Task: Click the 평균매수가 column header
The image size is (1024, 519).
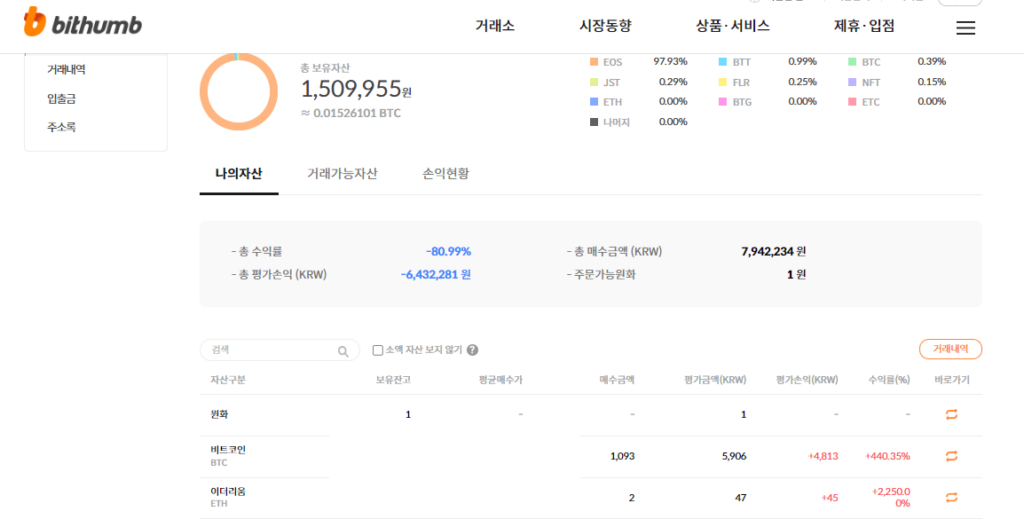Action: click(x=500, y=380)
